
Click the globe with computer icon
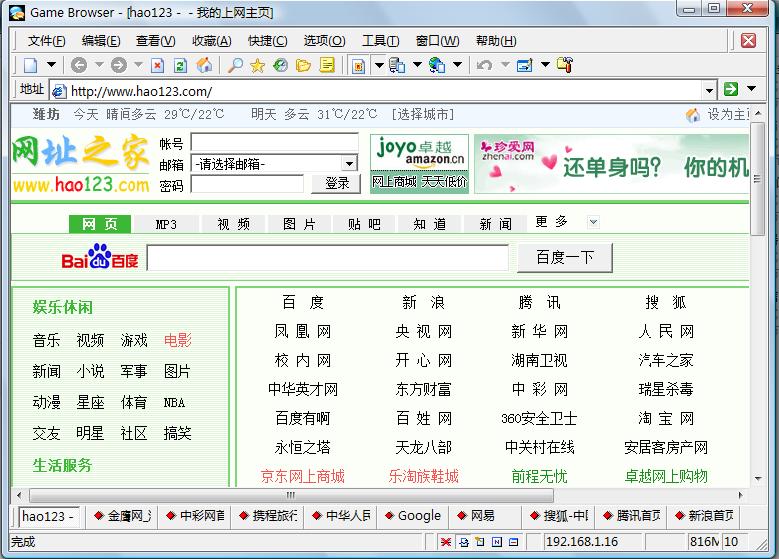click(437, 65)
